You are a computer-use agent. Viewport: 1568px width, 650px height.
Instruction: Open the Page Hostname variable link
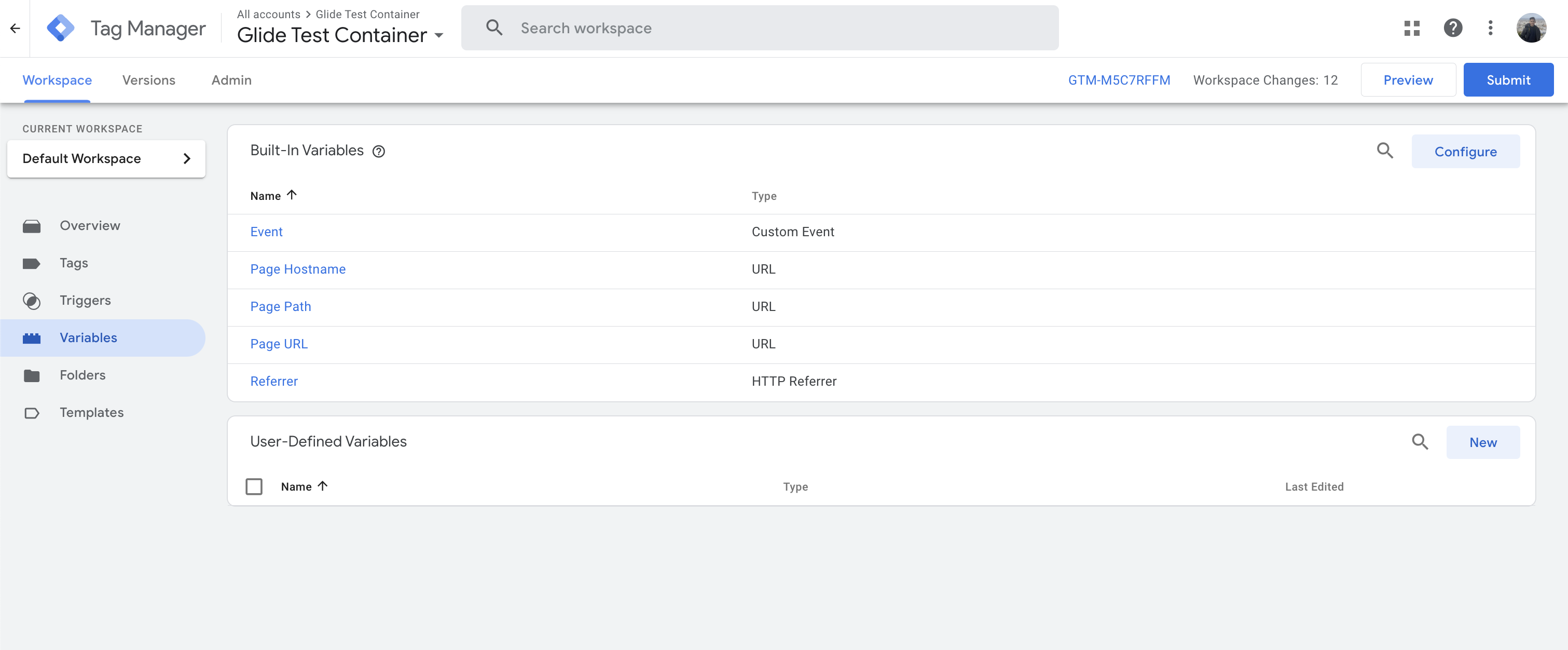(298, 269)
